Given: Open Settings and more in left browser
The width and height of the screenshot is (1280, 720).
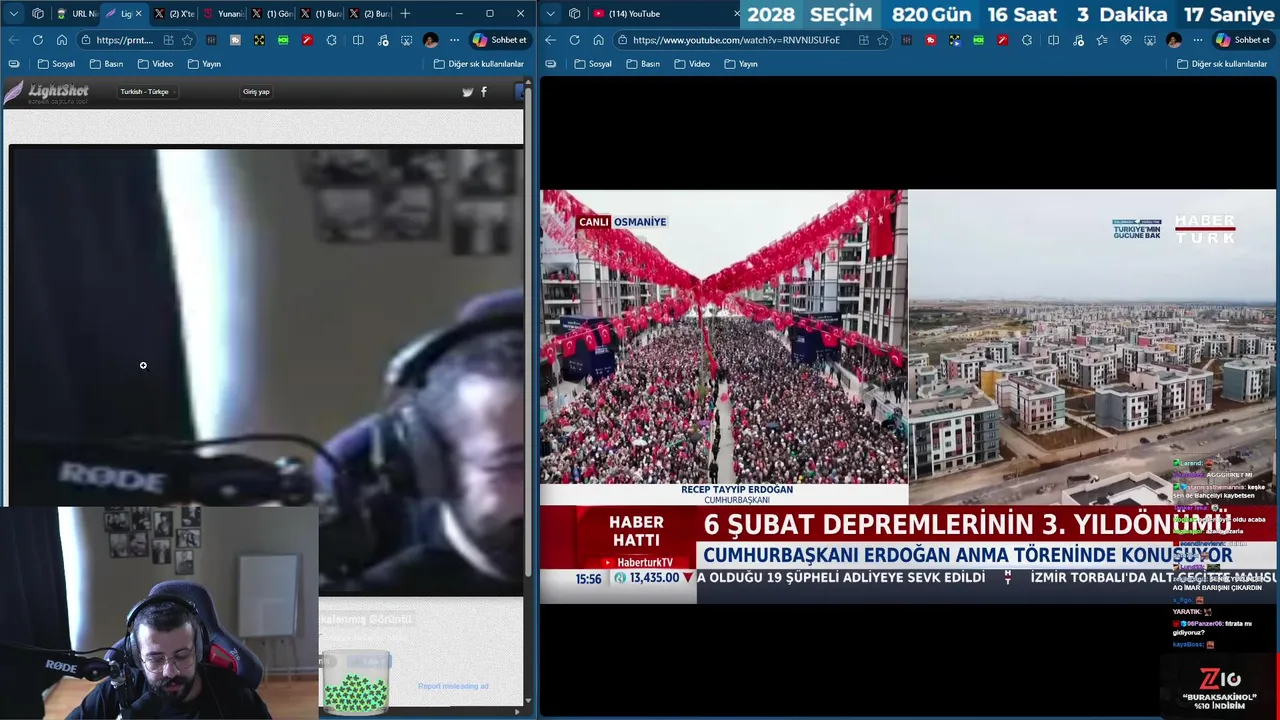Looking at the screenshot, I should point(454,40).
